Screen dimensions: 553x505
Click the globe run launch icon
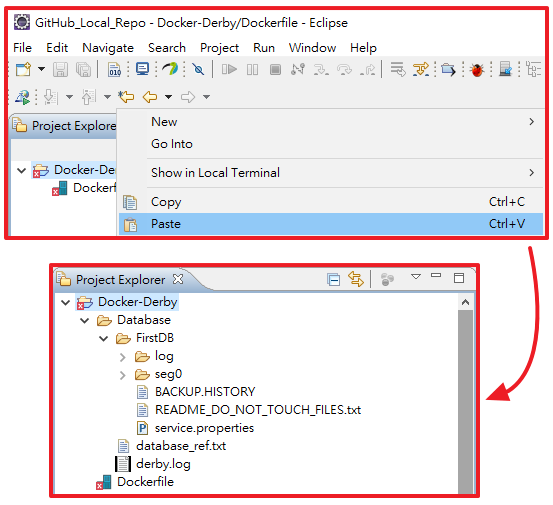coord(23,97)
